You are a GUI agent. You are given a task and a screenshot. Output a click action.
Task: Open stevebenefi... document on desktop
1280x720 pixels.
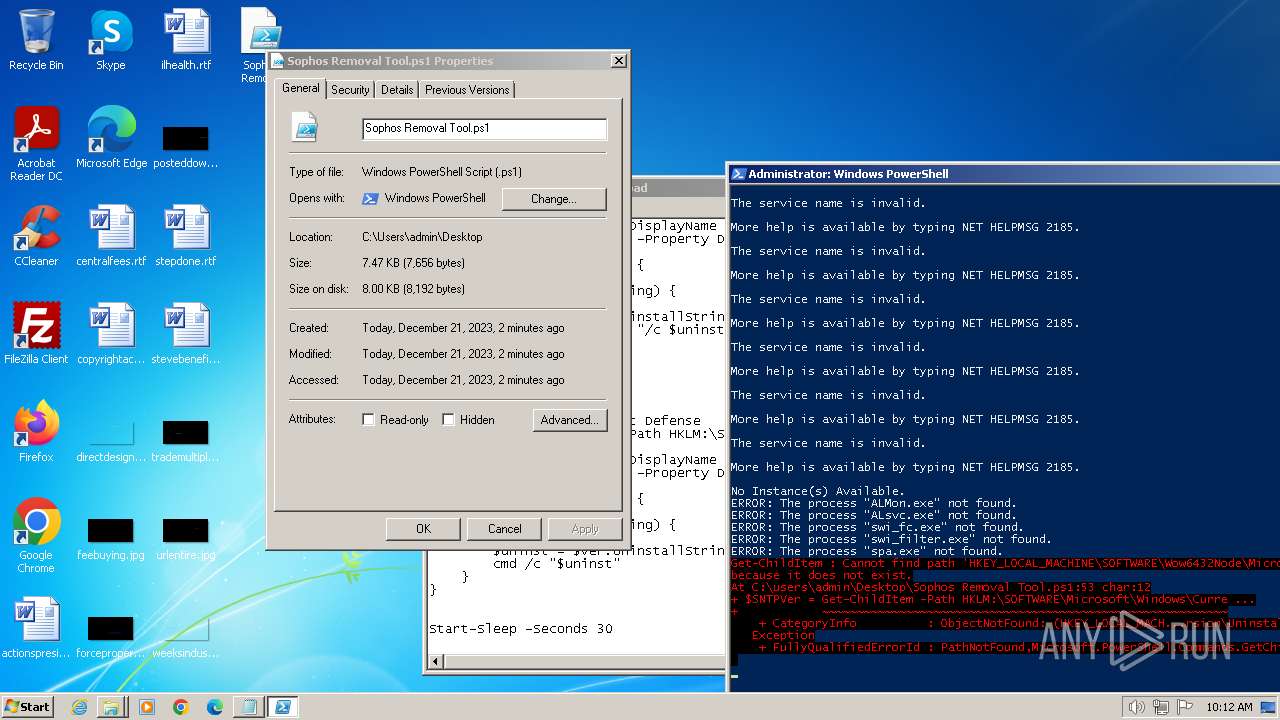point(186,333)
